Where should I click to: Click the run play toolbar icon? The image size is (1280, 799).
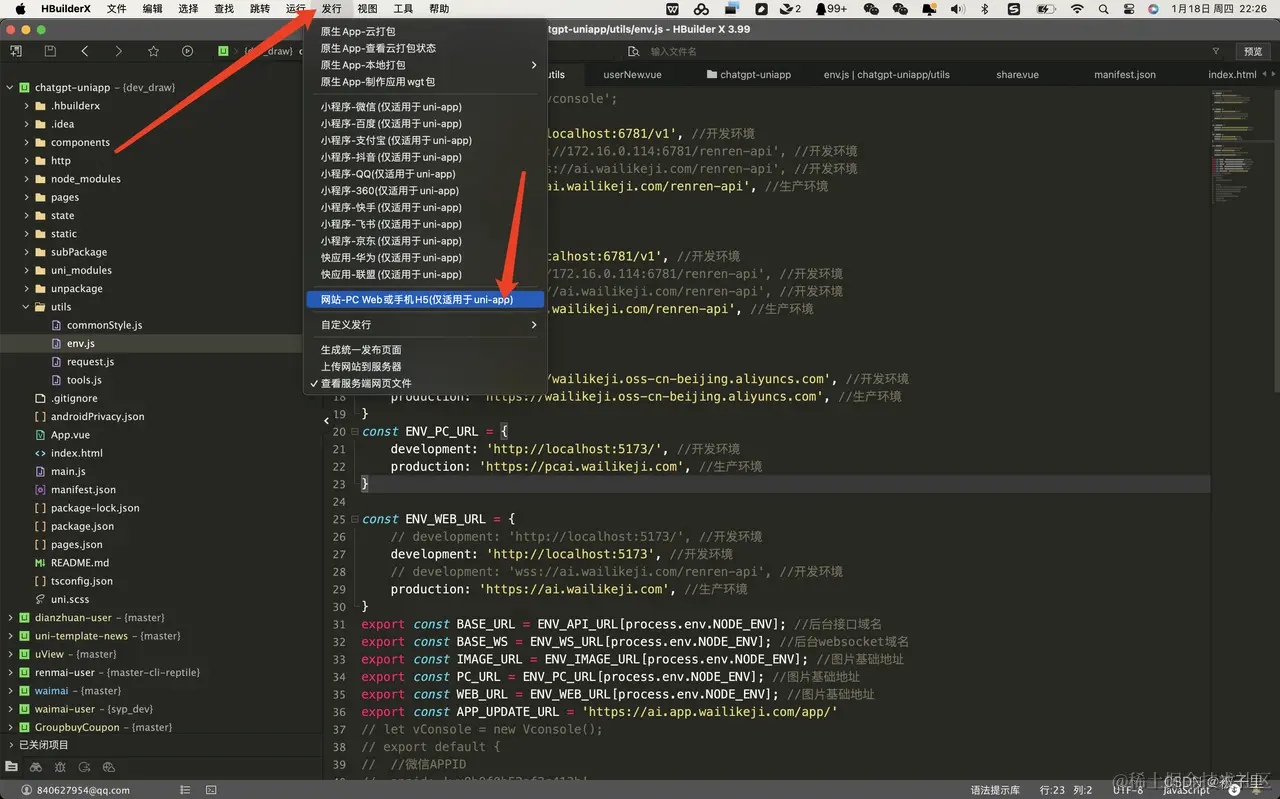tap(187, 51)
